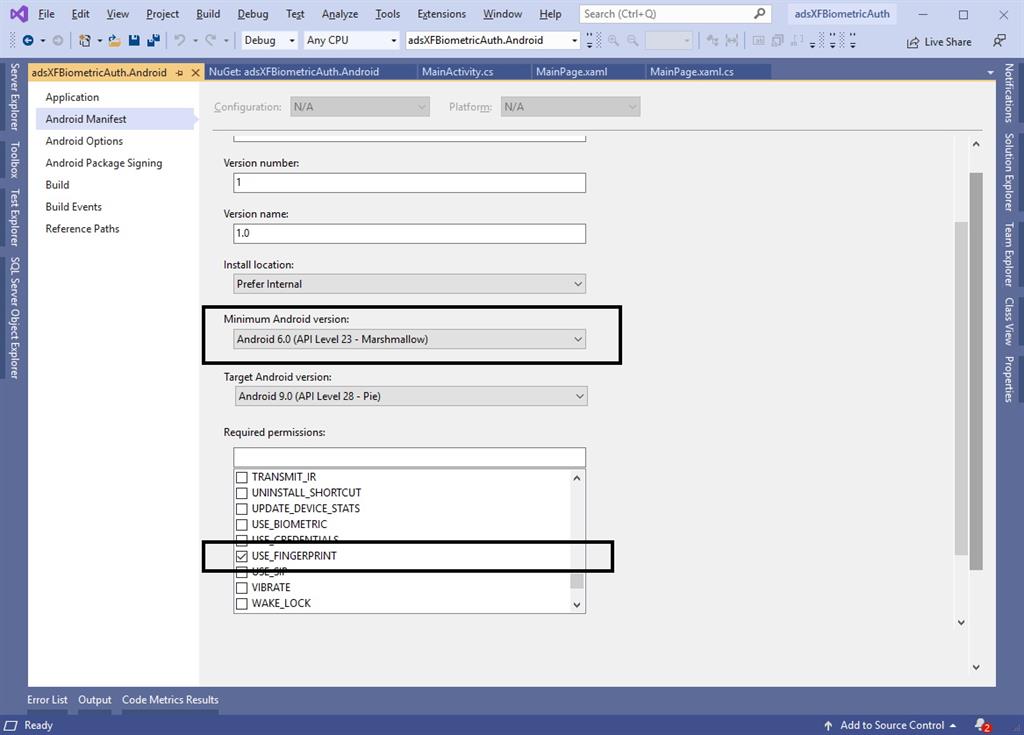Check the UNINSTALL_SHORTCUT permission
The image size is (1024, 735).
(242, 493)
